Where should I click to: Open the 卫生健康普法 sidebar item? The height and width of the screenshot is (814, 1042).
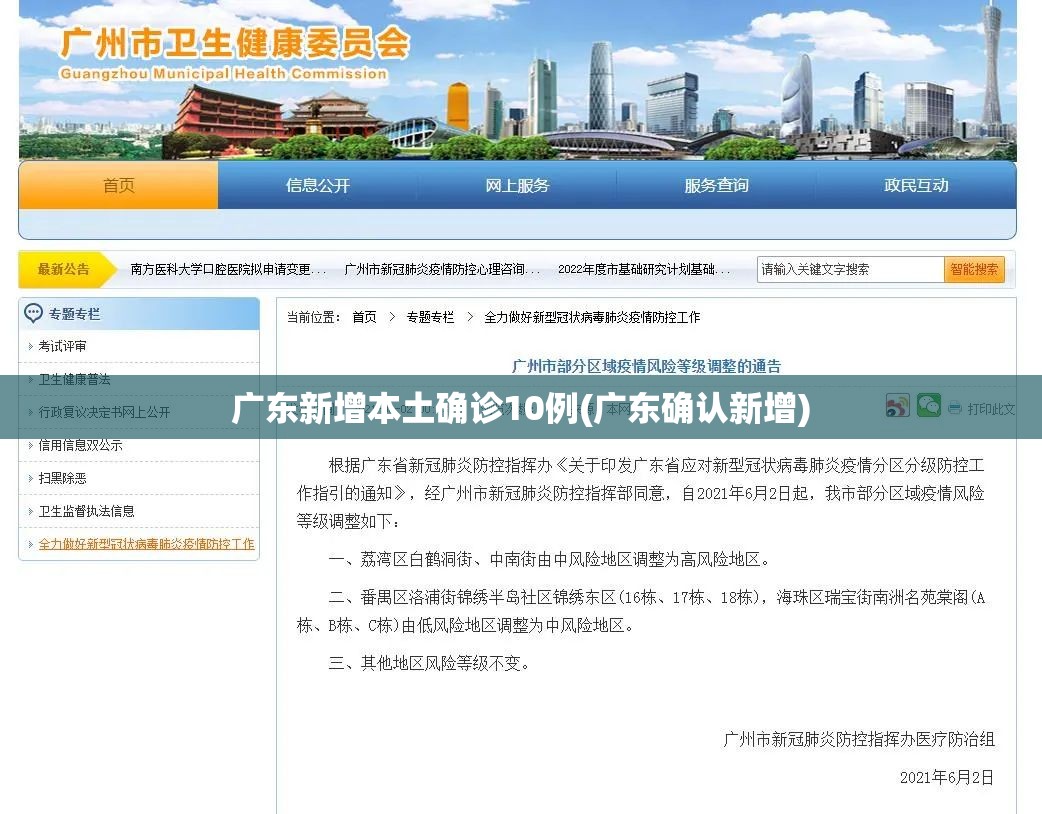click(x=74, y=379)
